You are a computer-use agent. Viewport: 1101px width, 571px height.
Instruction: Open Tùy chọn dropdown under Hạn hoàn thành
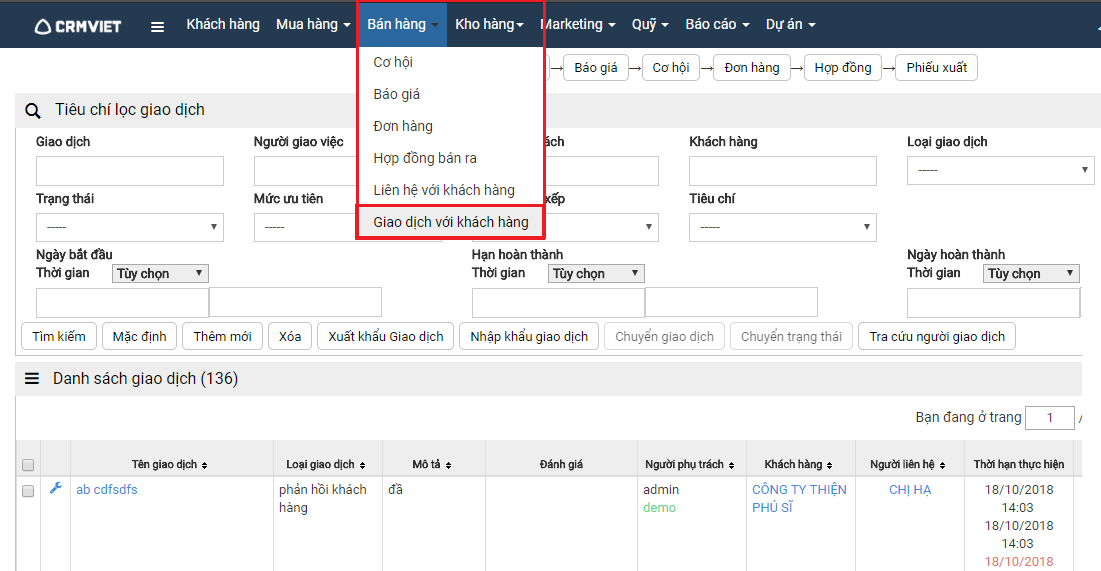click(596, 273)
